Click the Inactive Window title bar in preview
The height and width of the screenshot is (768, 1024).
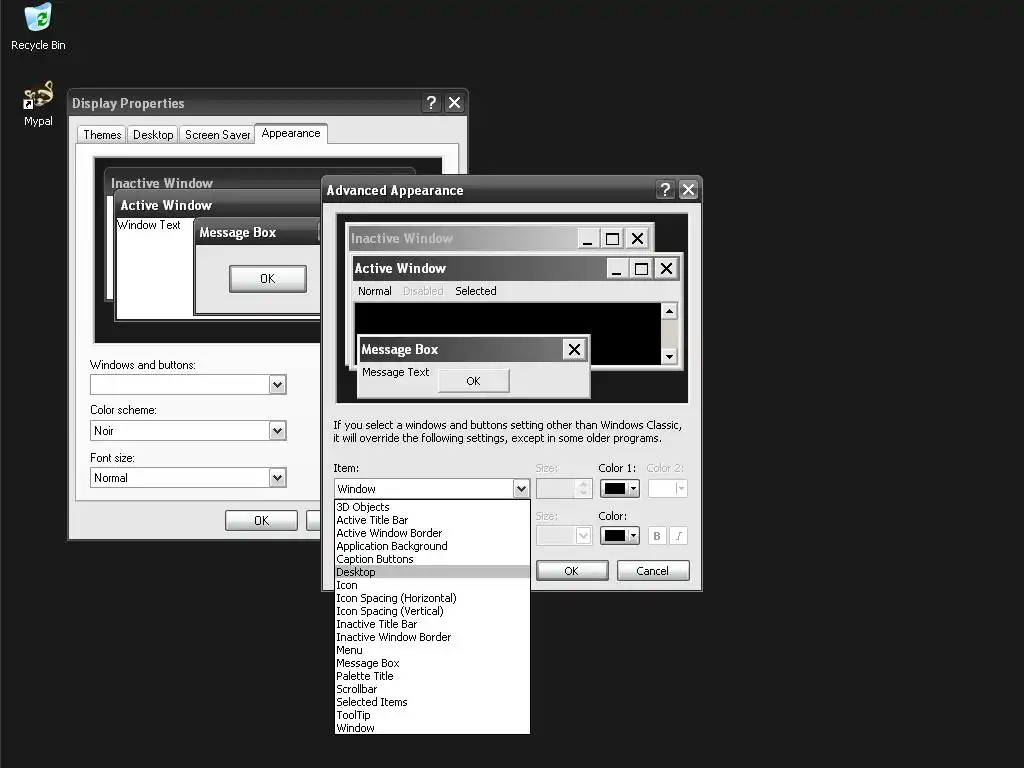click(499, 238)
